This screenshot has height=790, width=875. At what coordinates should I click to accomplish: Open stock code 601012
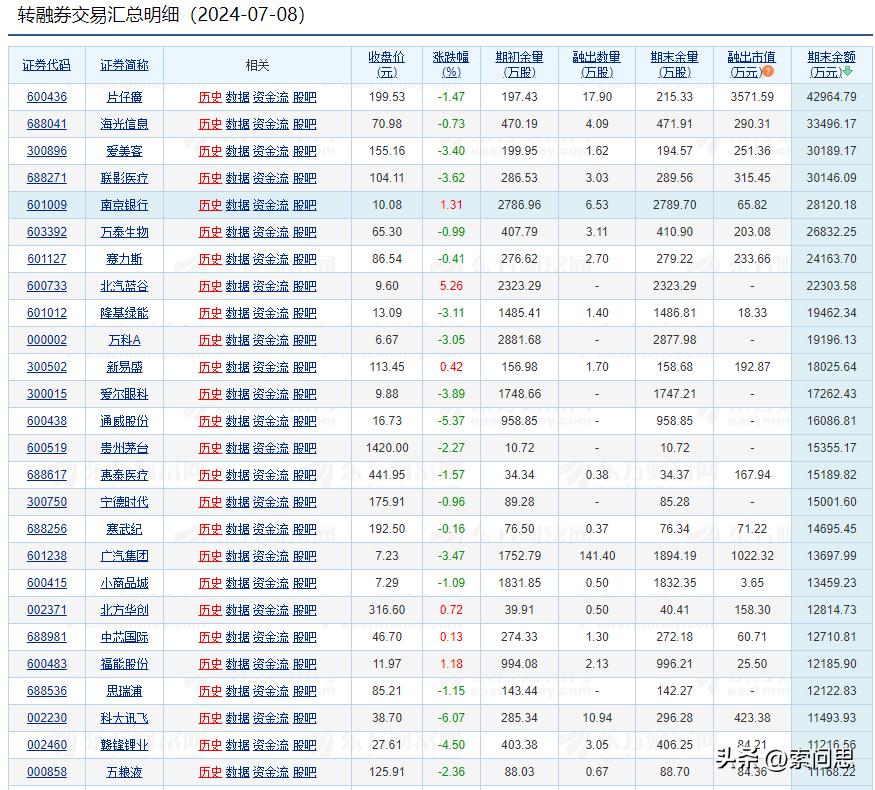pos(47,313)
